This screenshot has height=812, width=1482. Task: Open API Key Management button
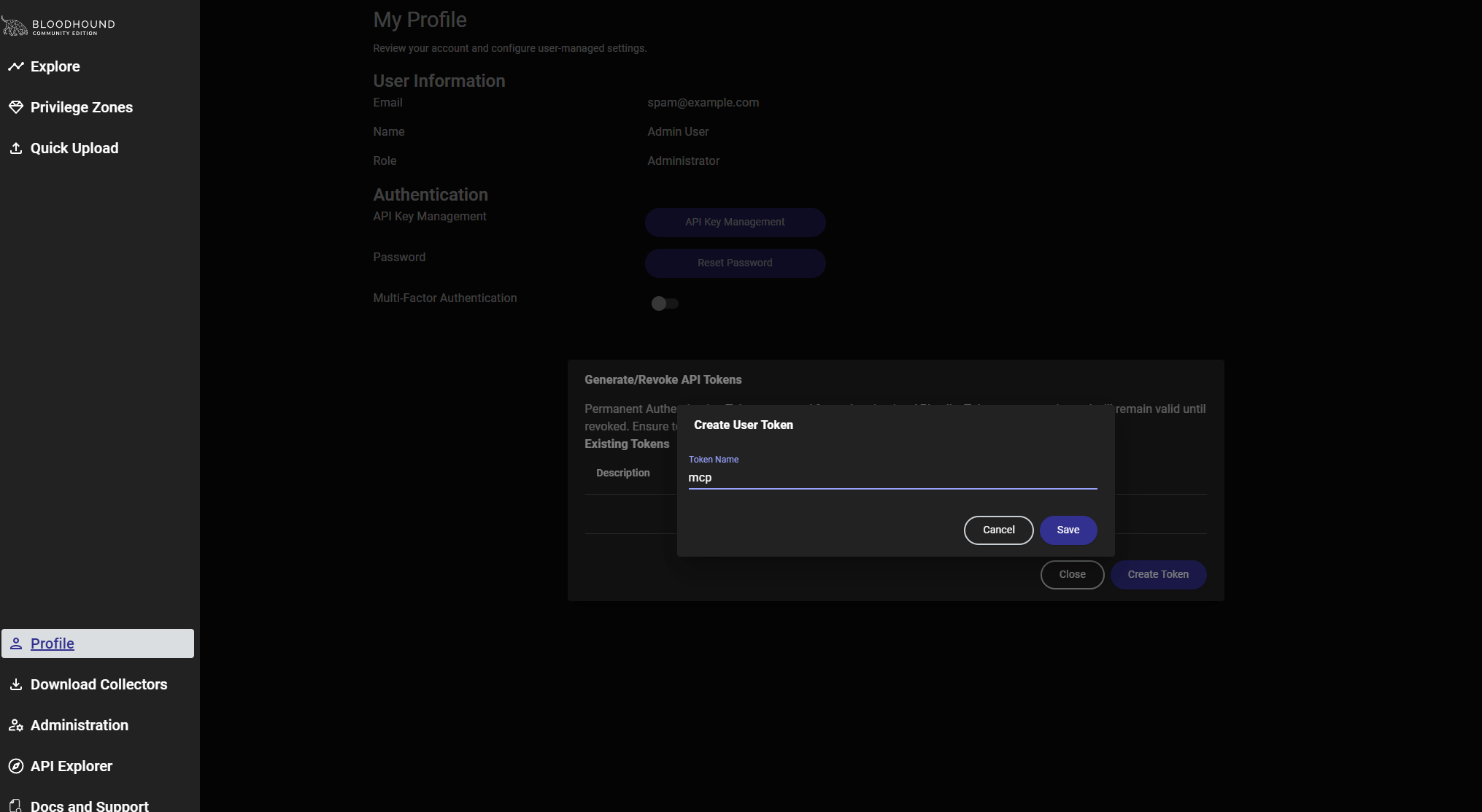[x=735, y=223]
